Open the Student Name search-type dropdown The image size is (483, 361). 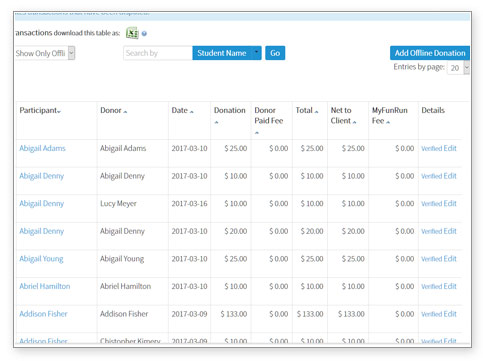click(227, 53)
